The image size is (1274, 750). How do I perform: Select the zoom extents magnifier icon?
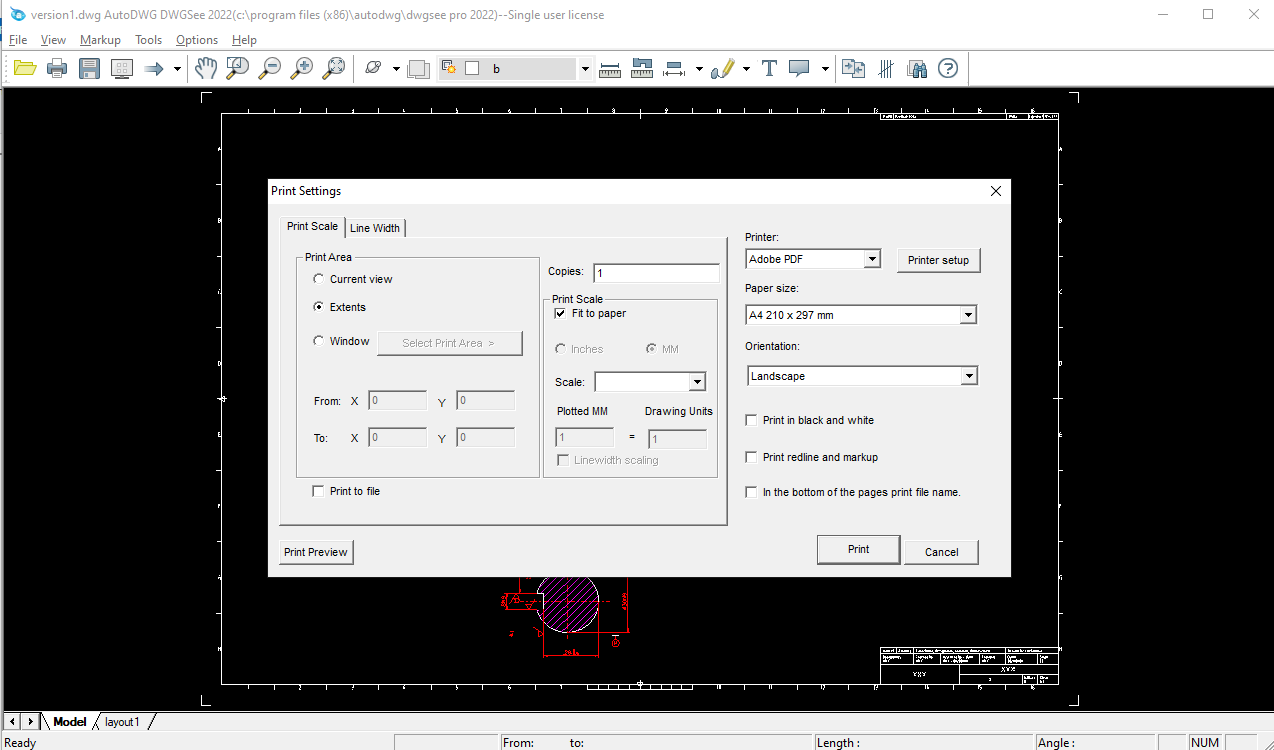pos(334,68)
